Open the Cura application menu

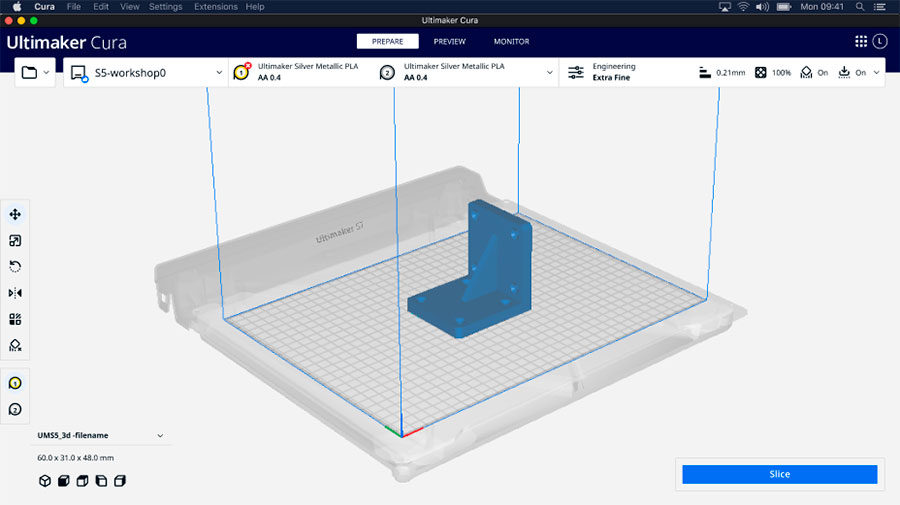(x=44, y=7)
